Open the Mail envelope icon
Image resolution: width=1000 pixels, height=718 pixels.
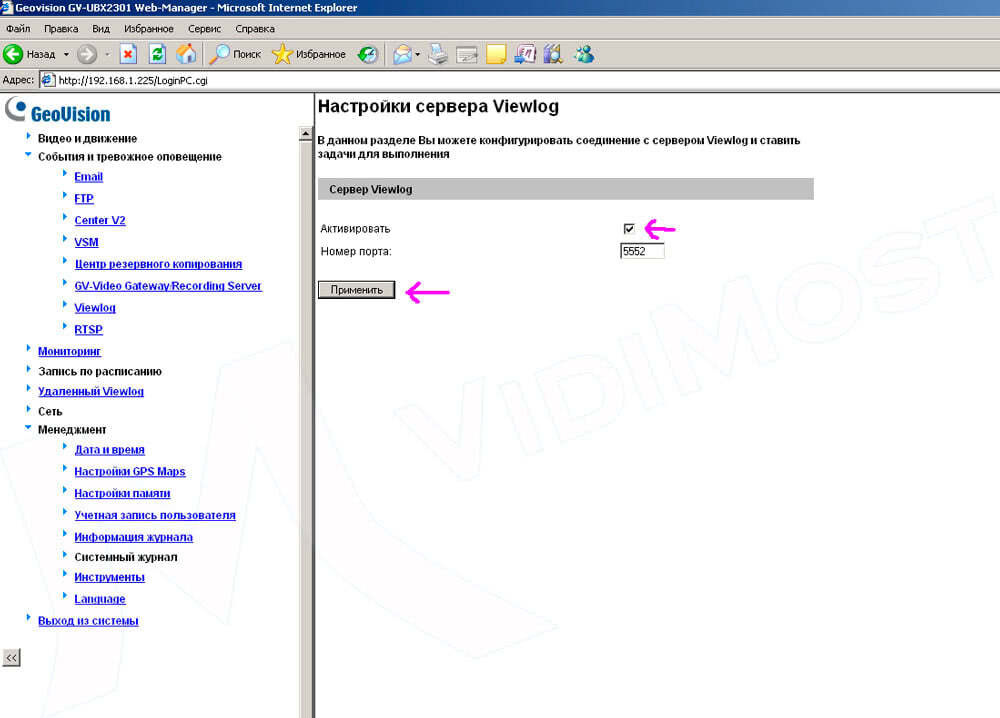[402, 54]
